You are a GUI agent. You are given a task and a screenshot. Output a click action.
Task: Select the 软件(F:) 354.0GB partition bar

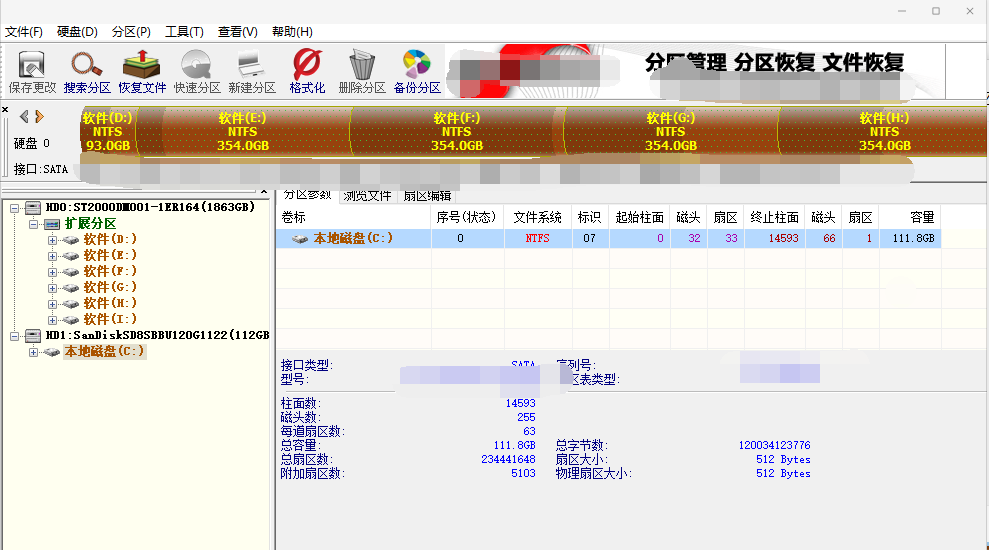[457, 131]
